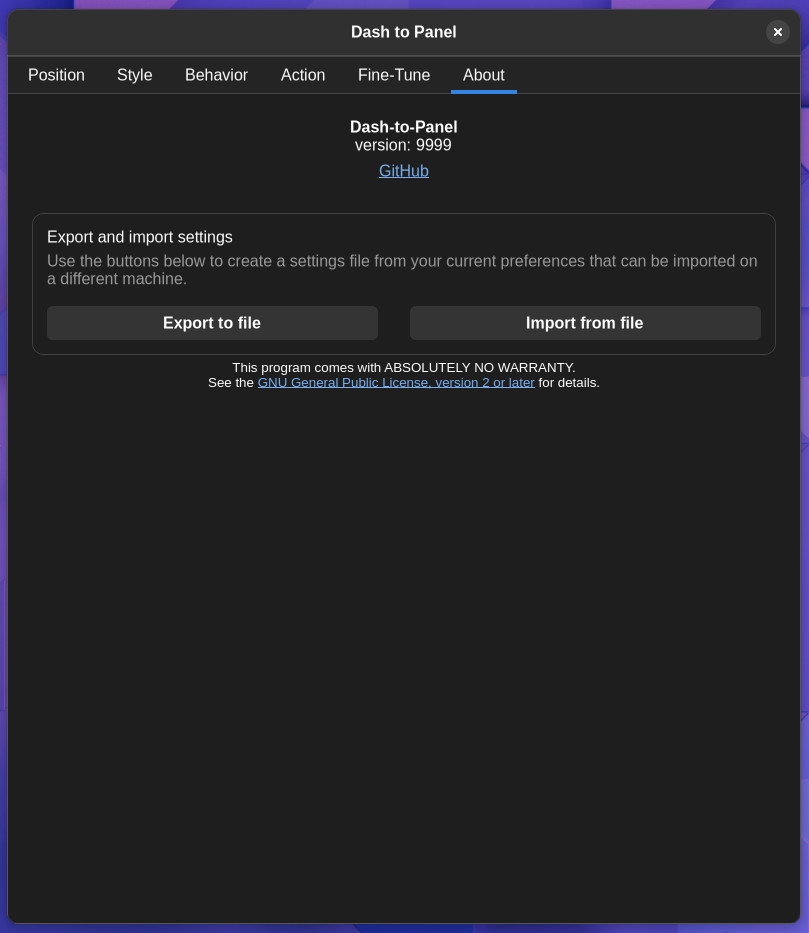The height and width of the screenshot is (933, 809).
Task: Click the 'version: 9999' text
Action: (x=403, y=145)
